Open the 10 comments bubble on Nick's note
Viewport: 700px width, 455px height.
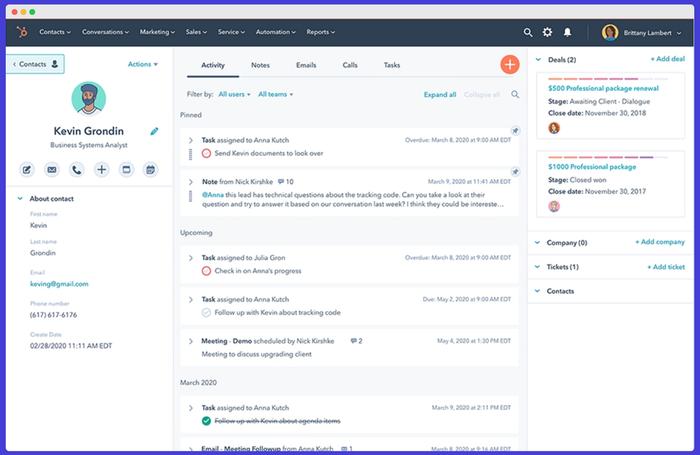pos(285,182)
